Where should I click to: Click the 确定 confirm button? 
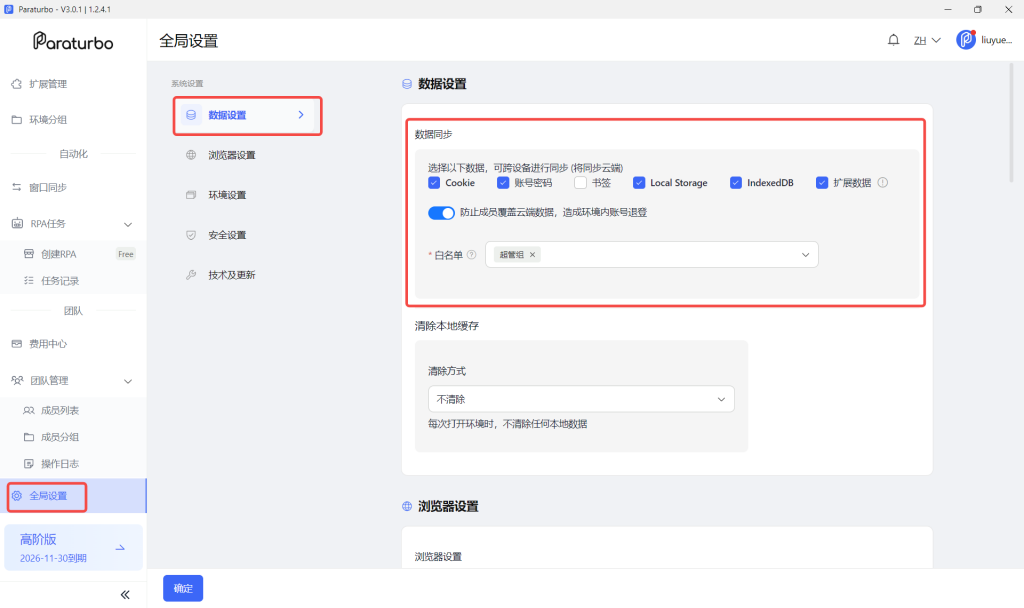[183, 588]
